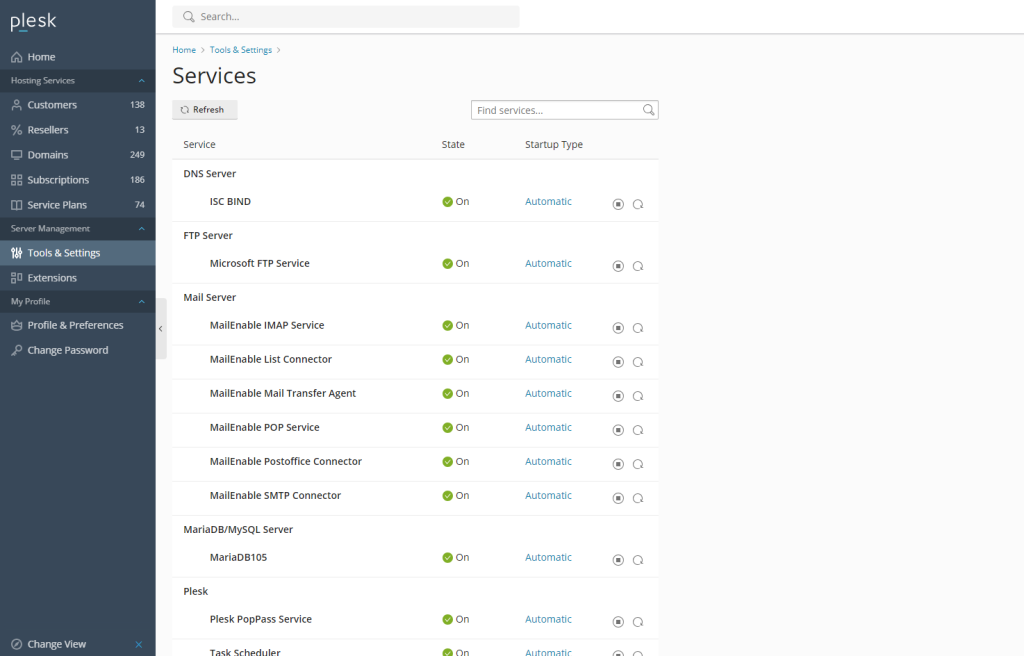Stop MailEnable POP Service
The width and height of the screenshot is (1024, 656).
pyautogui.click(x=618, y=430)
